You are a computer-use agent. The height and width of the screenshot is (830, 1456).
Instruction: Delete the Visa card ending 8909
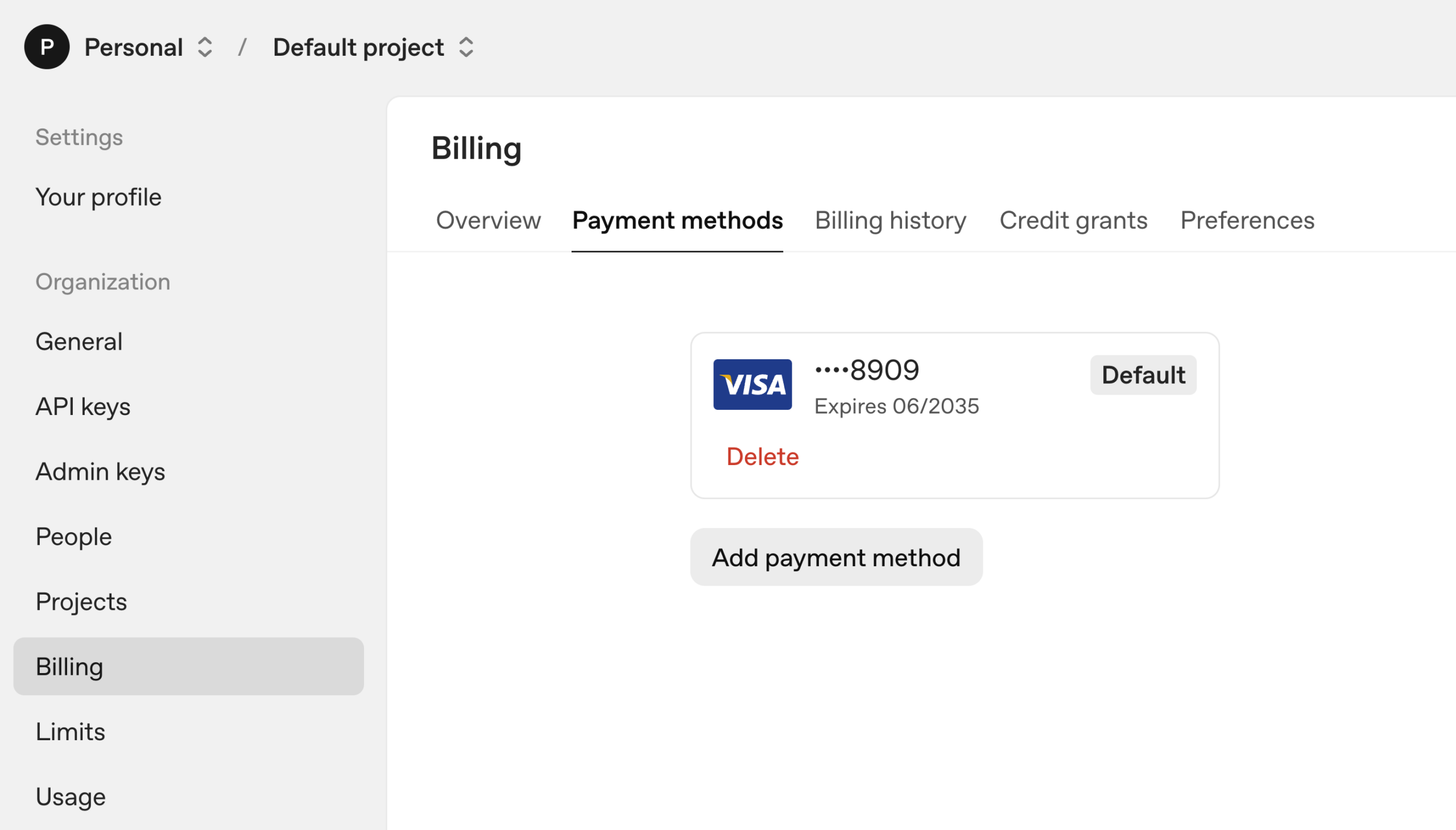(762, 457)
